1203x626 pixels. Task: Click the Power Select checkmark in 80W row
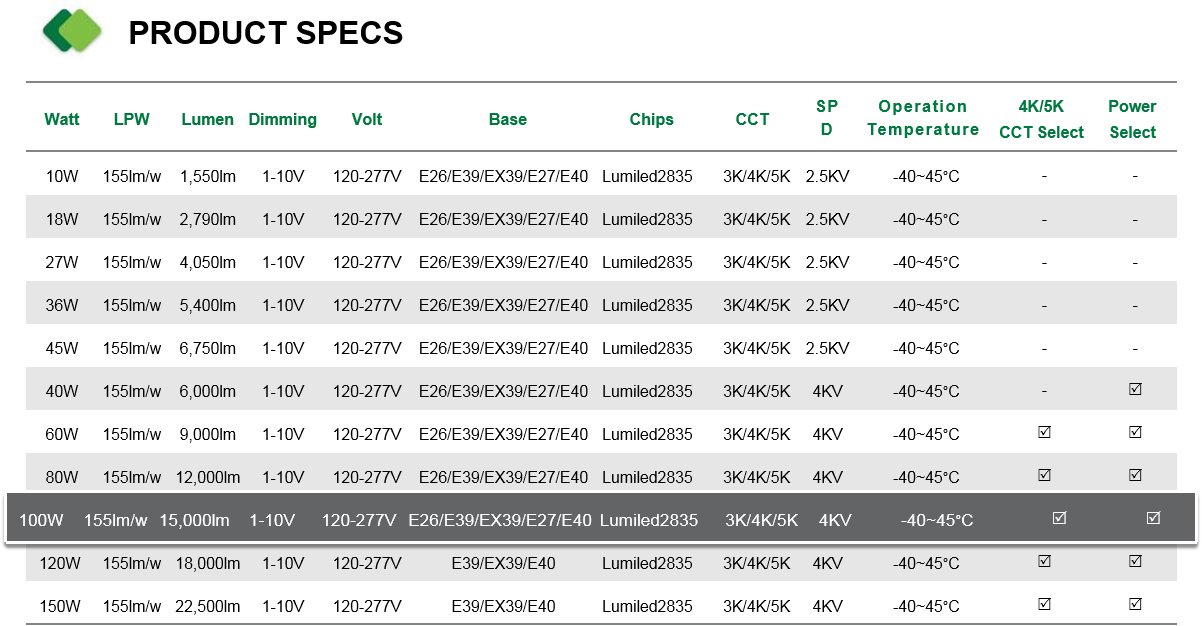click(x=1135, y=475)
